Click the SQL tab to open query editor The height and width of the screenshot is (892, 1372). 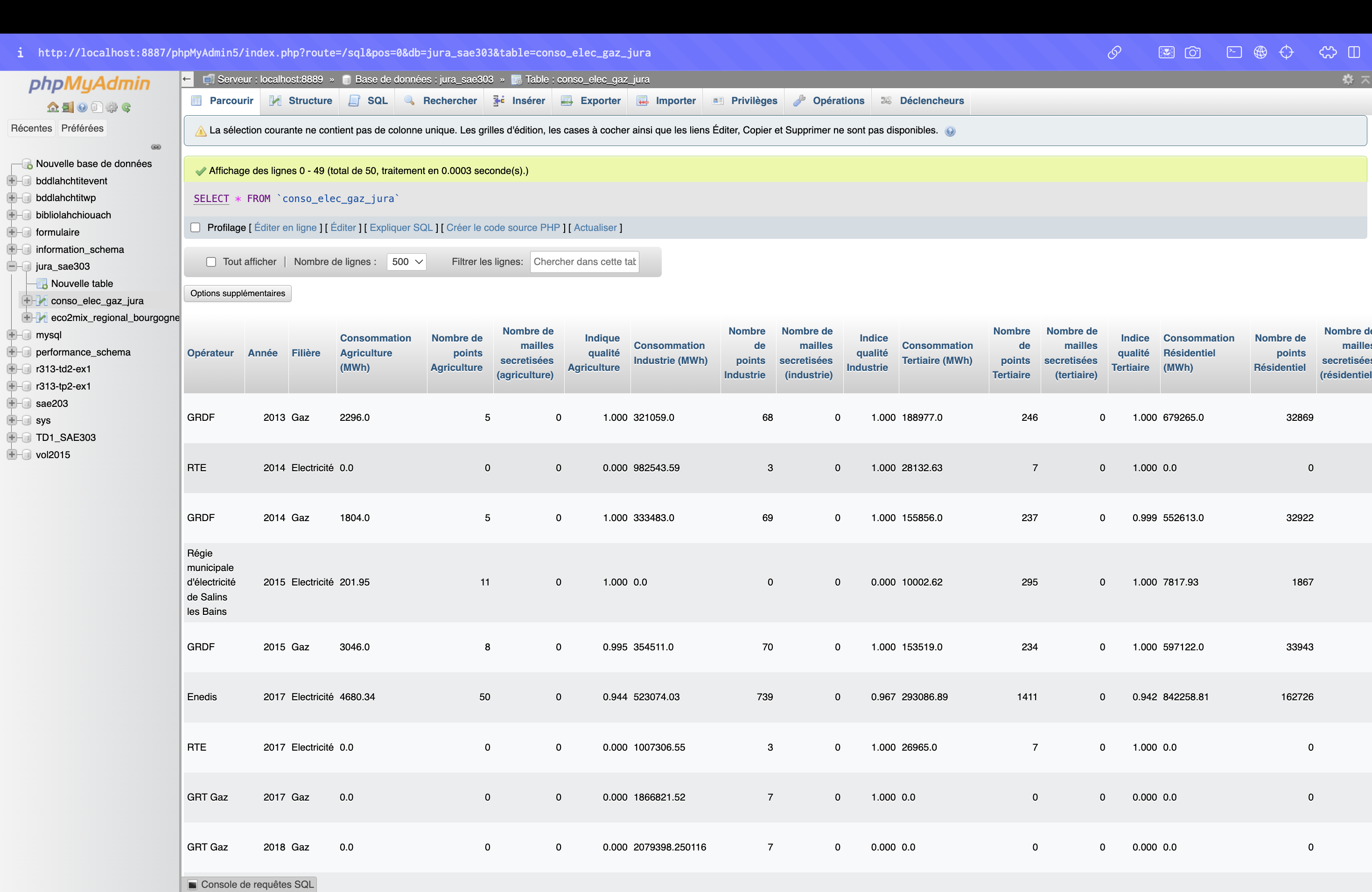point(375,100)
